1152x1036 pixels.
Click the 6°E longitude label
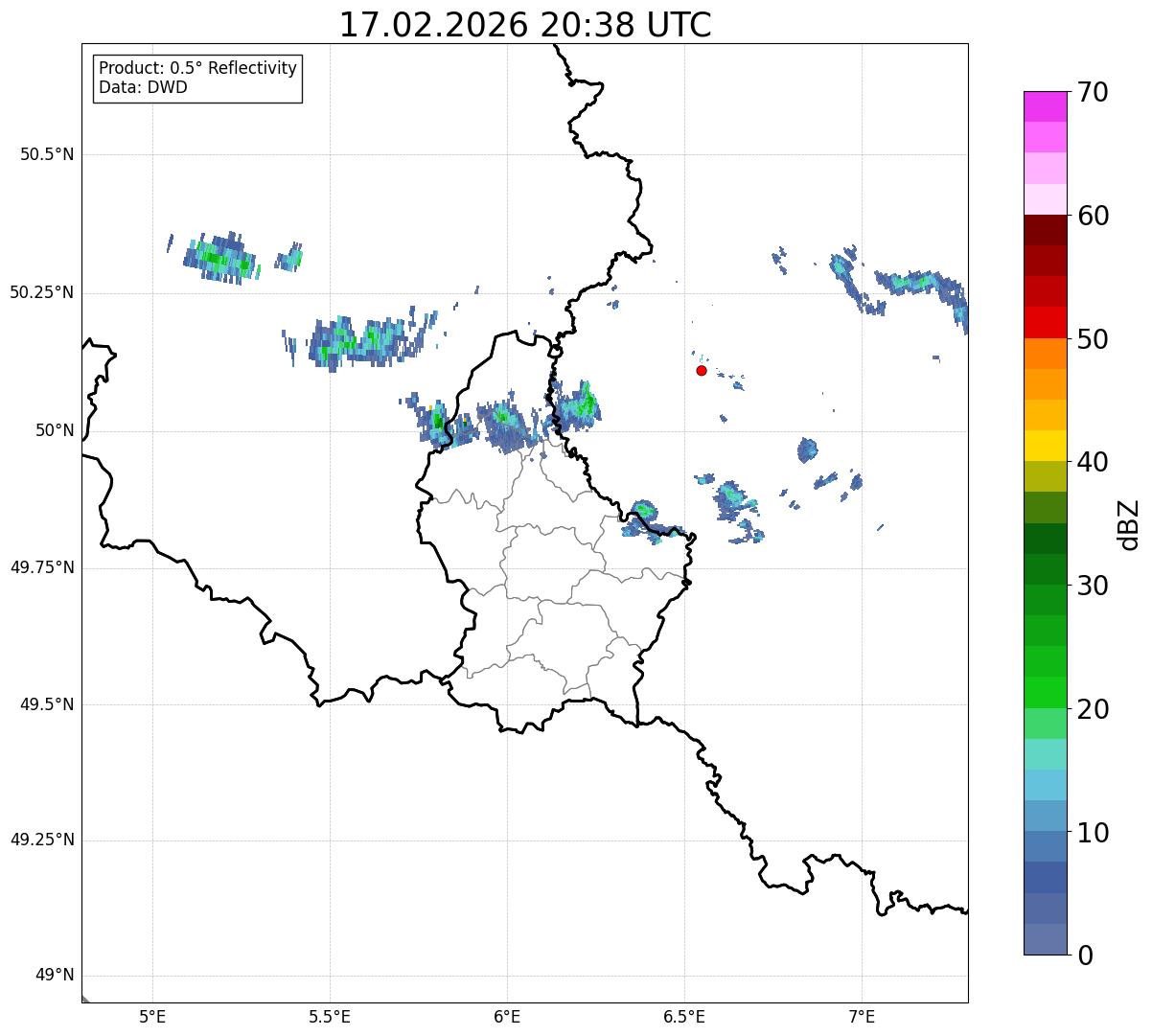[x=507, y=1016]
